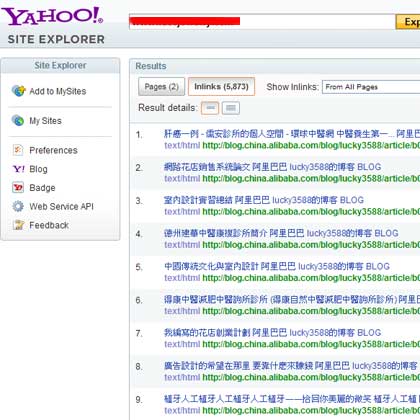Image resolution: width=420 pixels, height=420 pixels.
Task: Open result 1 title link
Action: (x=292, y=134)
